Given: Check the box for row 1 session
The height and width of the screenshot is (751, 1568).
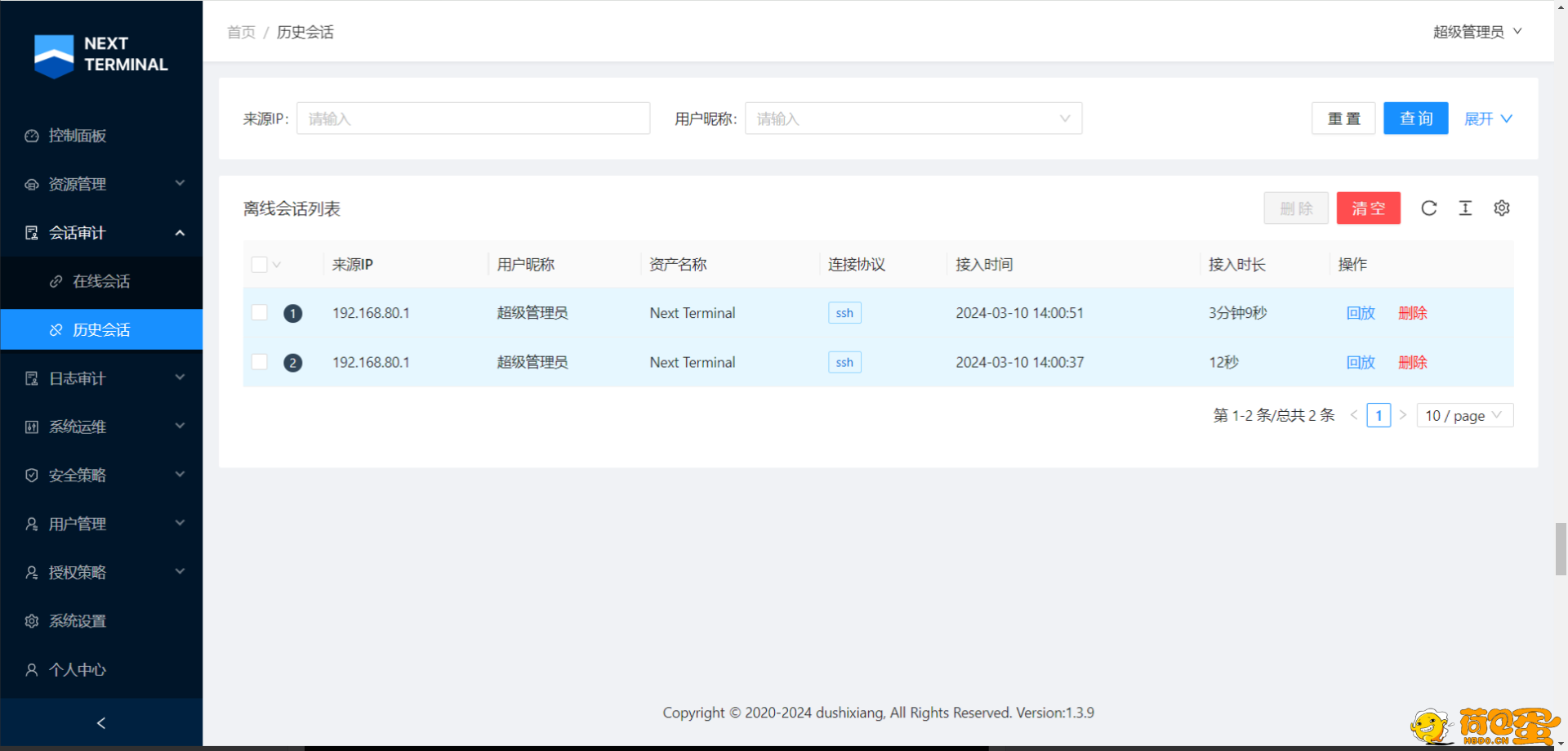Looking at the screenshot, I should (260, 312).
